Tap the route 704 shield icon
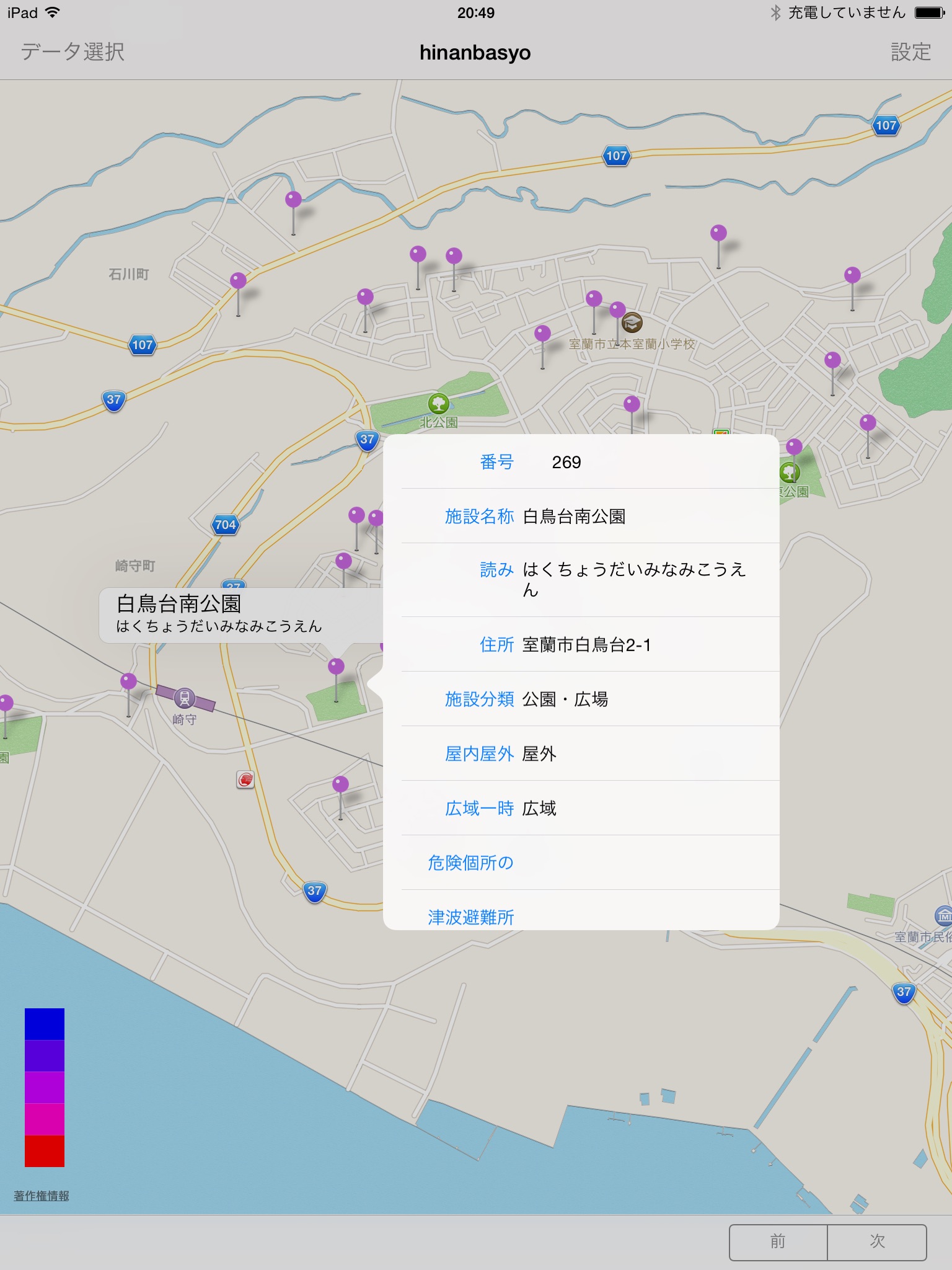This screenshot has height=1270, width=952. coord(226,525)
